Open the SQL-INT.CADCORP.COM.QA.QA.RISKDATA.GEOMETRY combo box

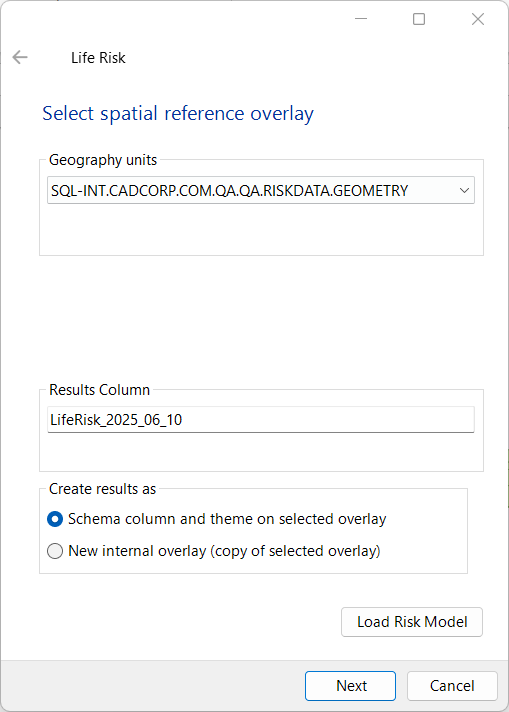click(x=261, y=190)
